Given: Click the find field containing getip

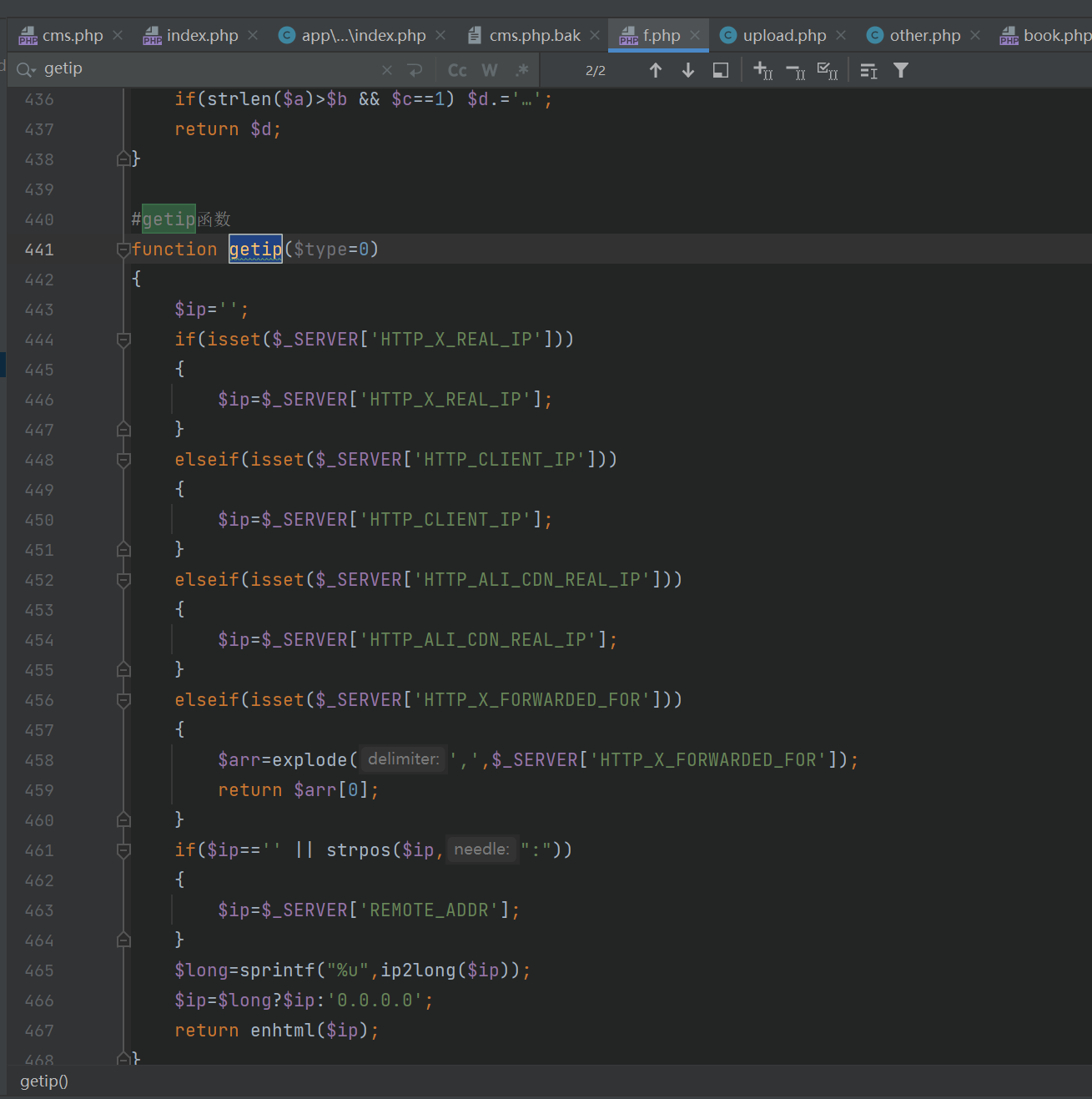Looking at the screenshot, I should click(209, 69).
